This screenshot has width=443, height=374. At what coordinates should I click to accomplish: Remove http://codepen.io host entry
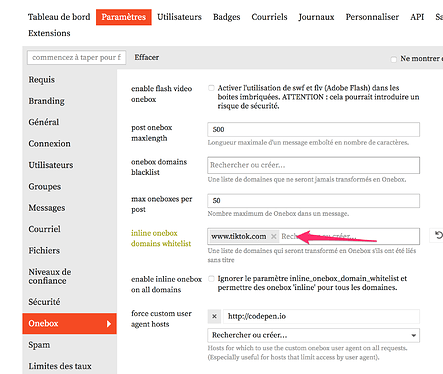[x=214, y=316]
